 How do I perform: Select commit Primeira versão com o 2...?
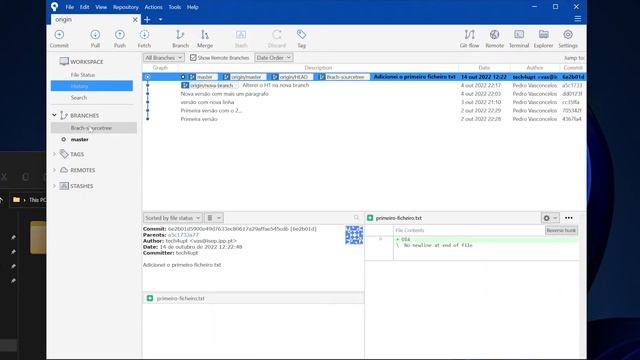(364, 111)
